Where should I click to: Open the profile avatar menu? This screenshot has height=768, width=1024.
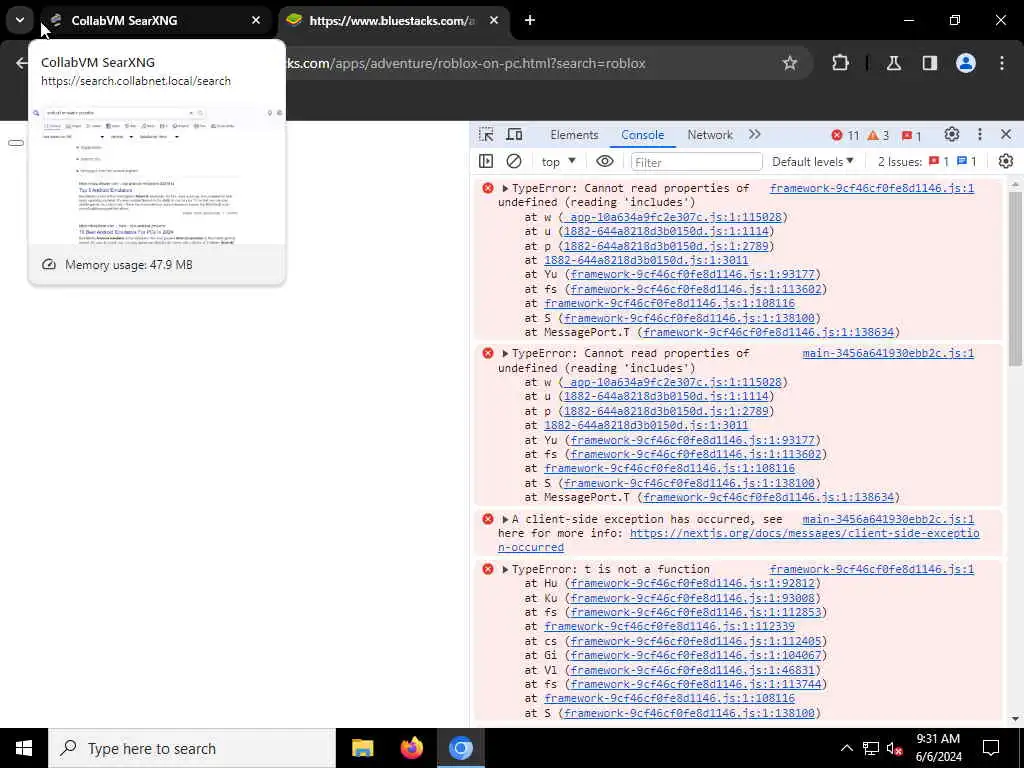tap(965, 63)
